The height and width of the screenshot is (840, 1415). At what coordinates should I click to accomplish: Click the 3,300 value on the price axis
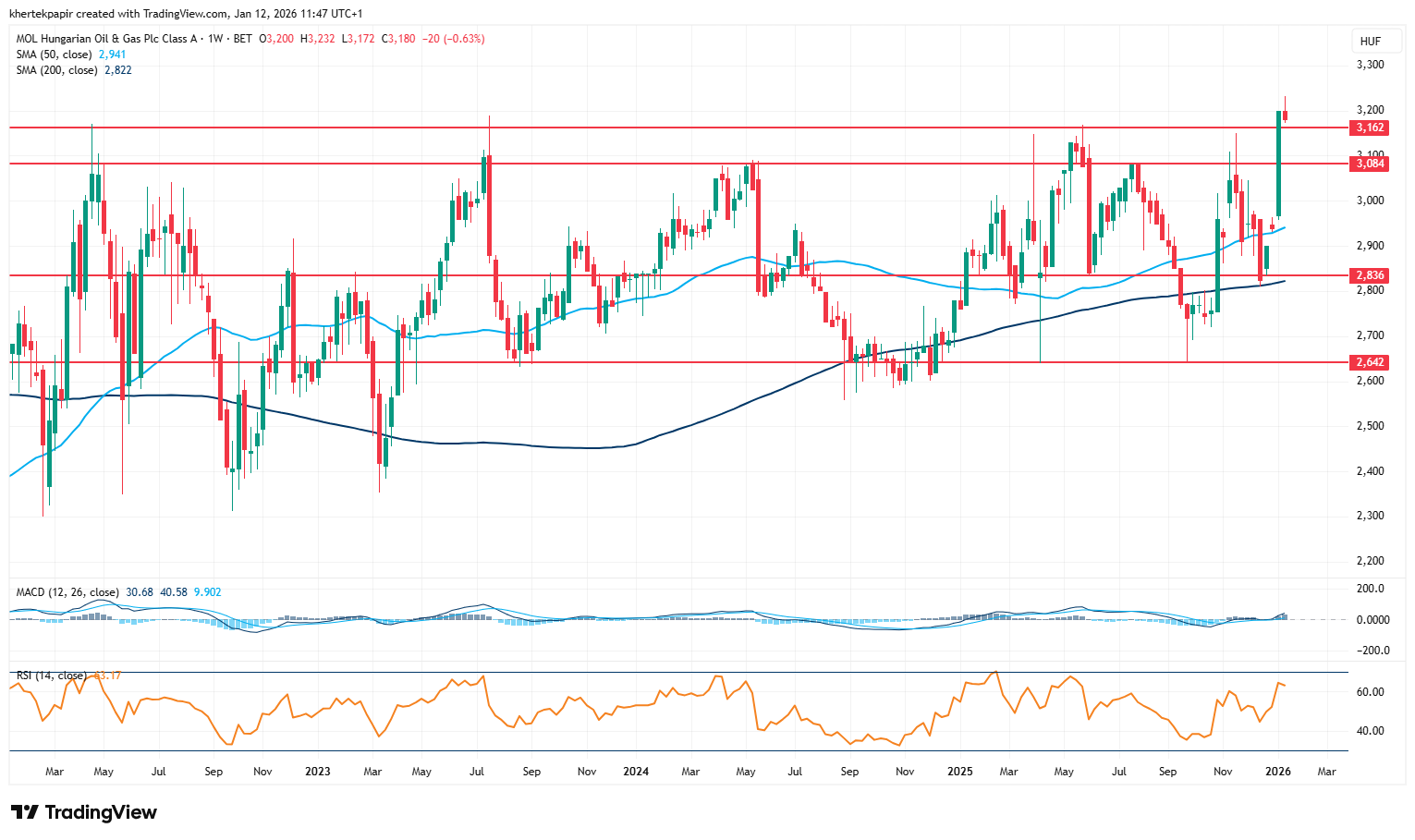click(x=1370, y=65)
